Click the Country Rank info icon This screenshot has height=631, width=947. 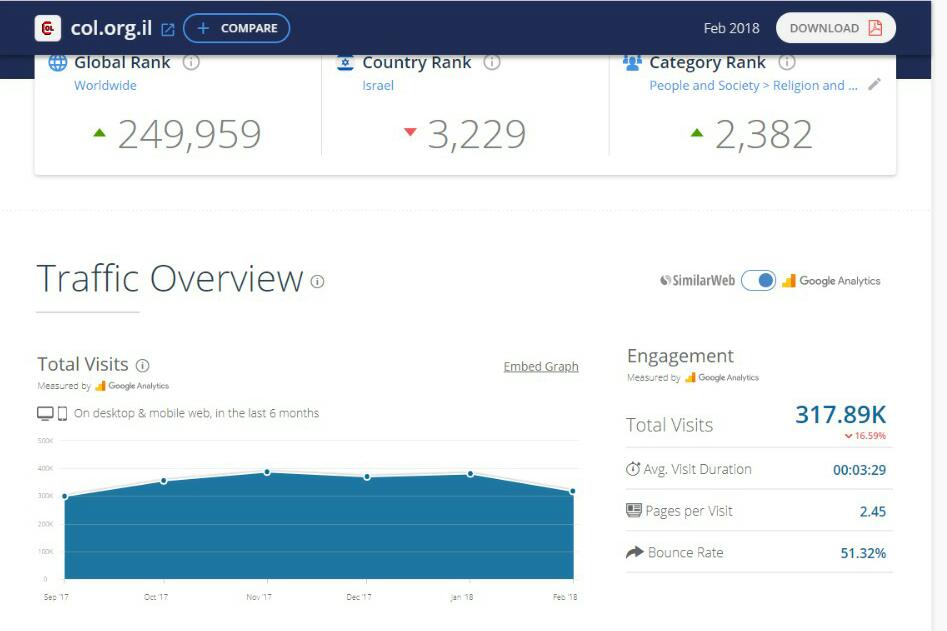point(492,63)
